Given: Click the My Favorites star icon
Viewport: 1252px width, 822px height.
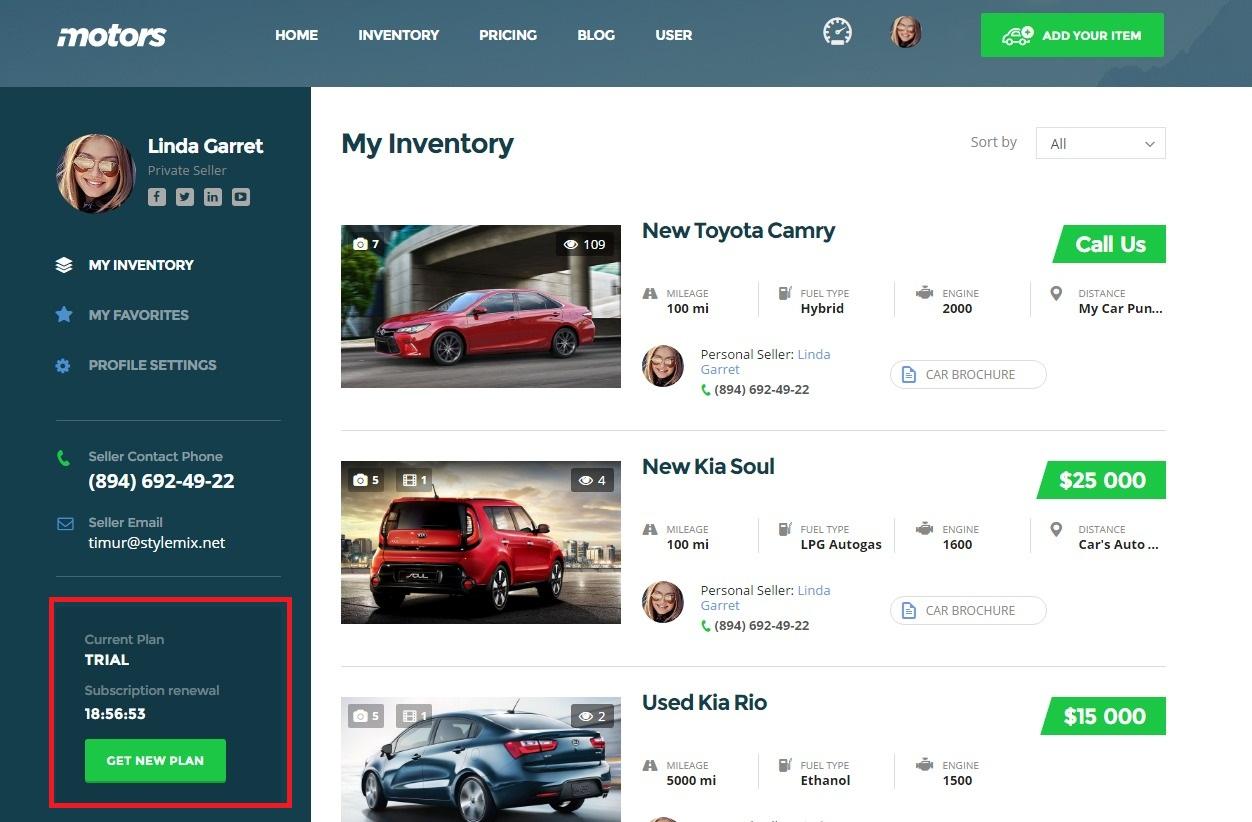Looking at the screenshot, I should coord(64,315).
